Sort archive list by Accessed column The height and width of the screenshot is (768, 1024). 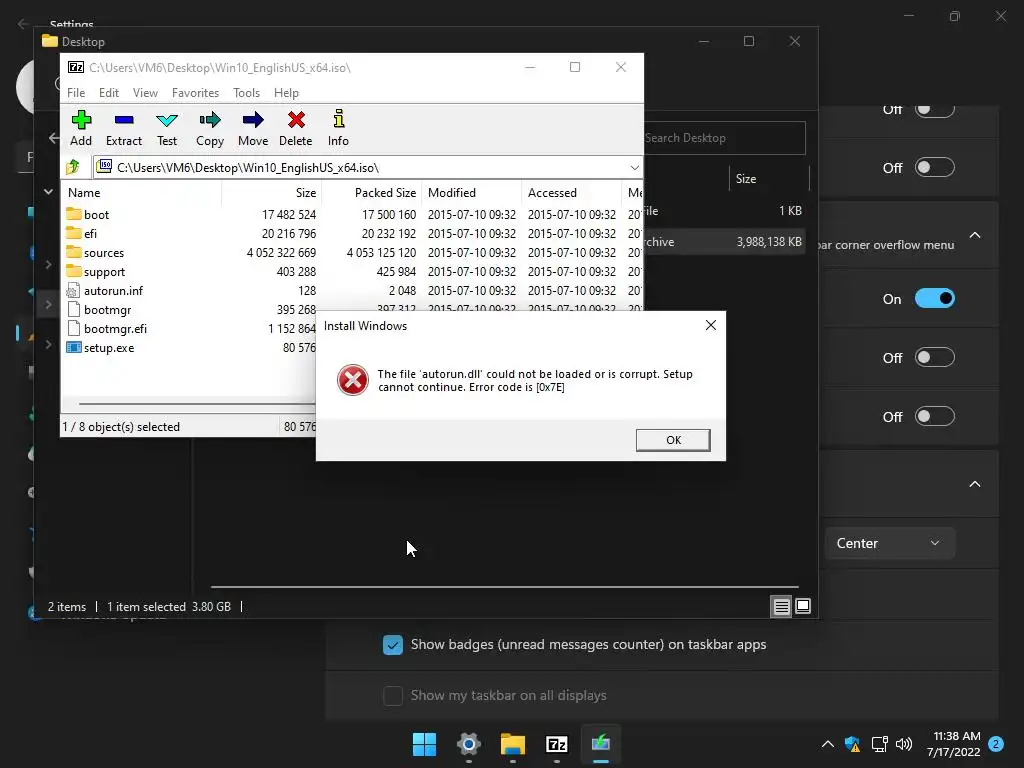[571, 193]
